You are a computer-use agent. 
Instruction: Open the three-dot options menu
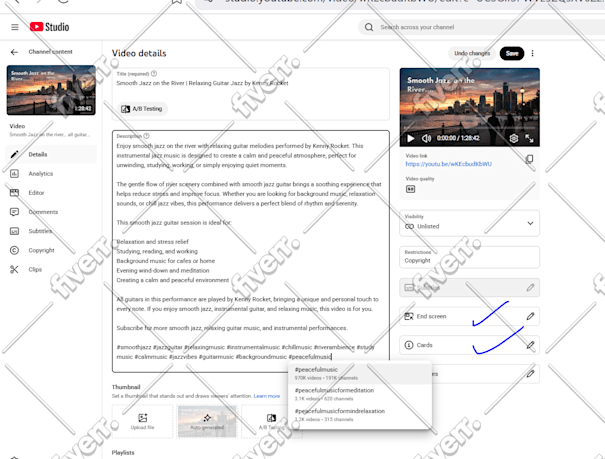(532, 53)
